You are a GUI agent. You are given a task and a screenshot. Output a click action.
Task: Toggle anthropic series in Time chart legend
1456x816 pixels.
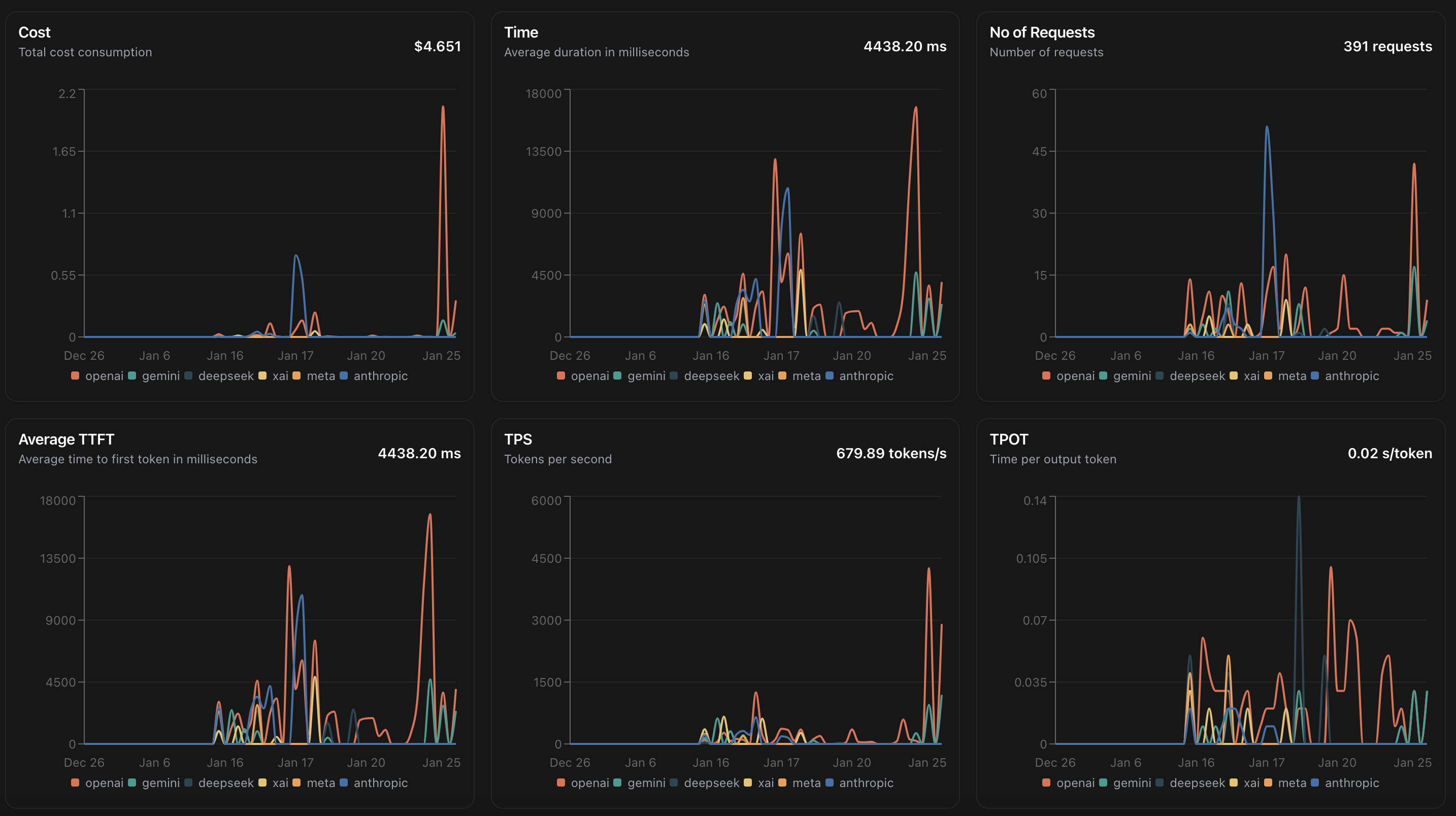click(x=859, y=376)
